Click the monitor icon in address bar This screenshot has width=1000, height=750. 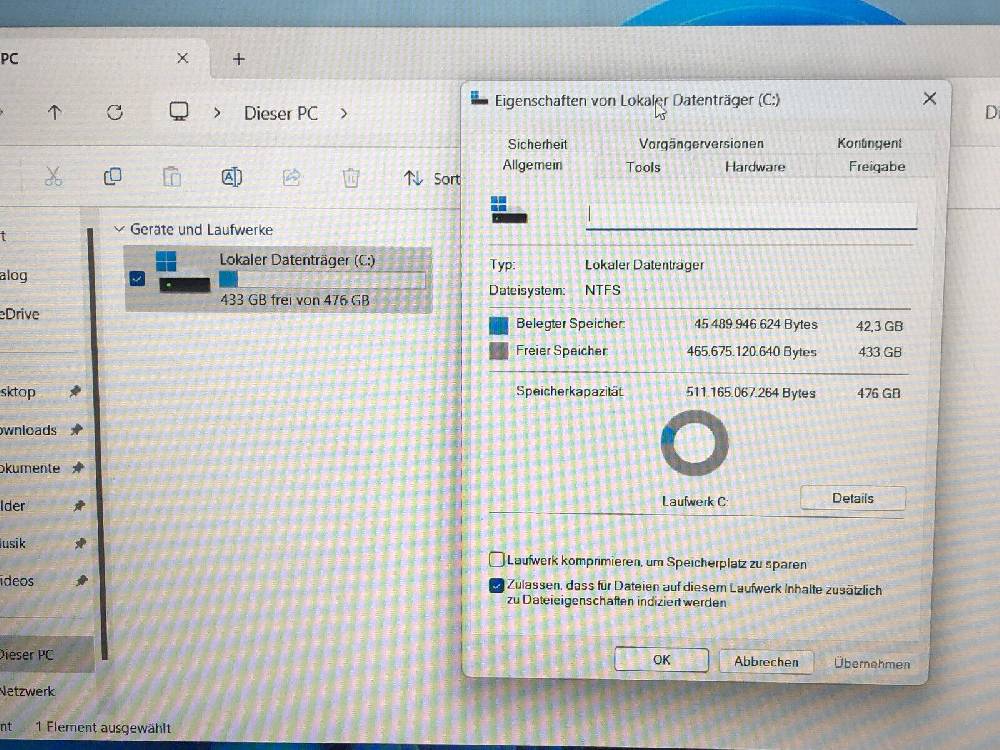[x=179, y=112]
